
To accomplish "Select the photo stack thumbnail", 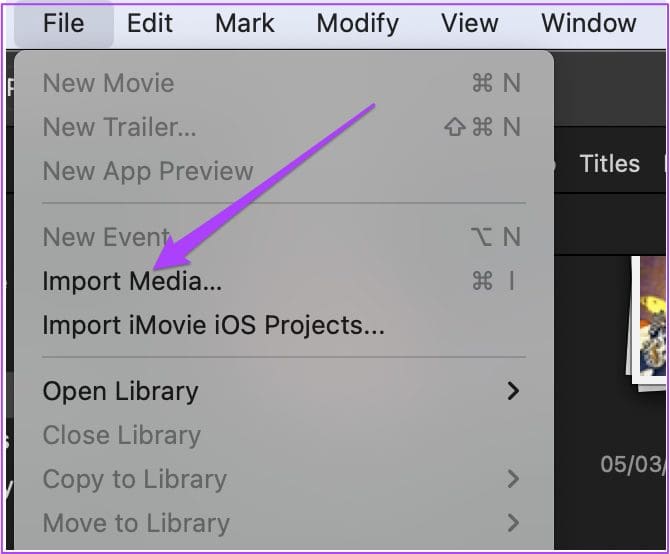I will [x=646, y=322].
